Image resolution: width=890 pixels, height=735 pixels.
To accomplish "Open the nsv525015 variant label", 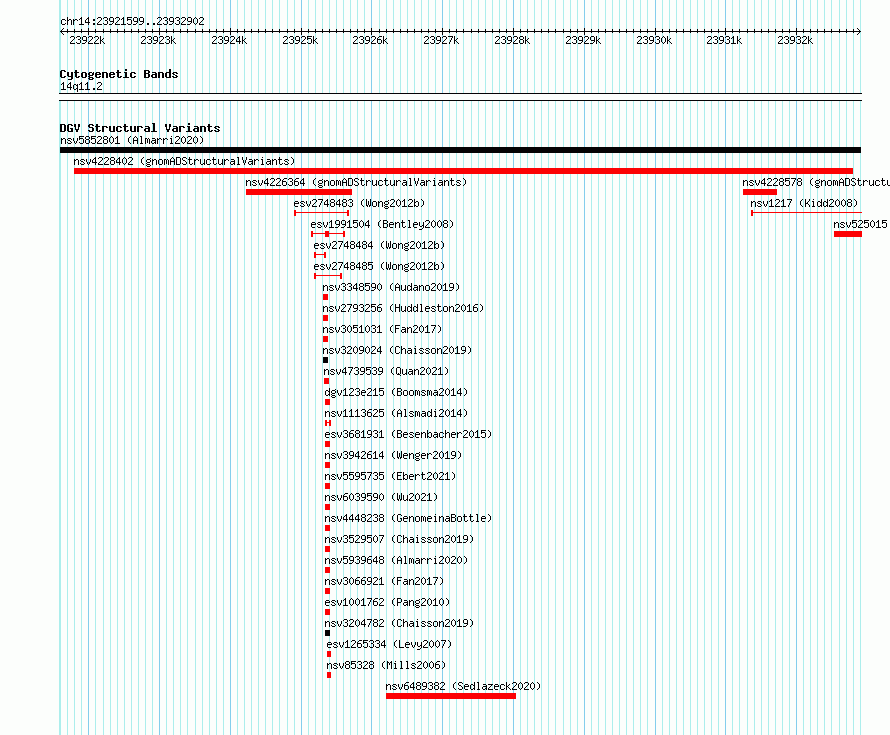I will click(860, 224).
